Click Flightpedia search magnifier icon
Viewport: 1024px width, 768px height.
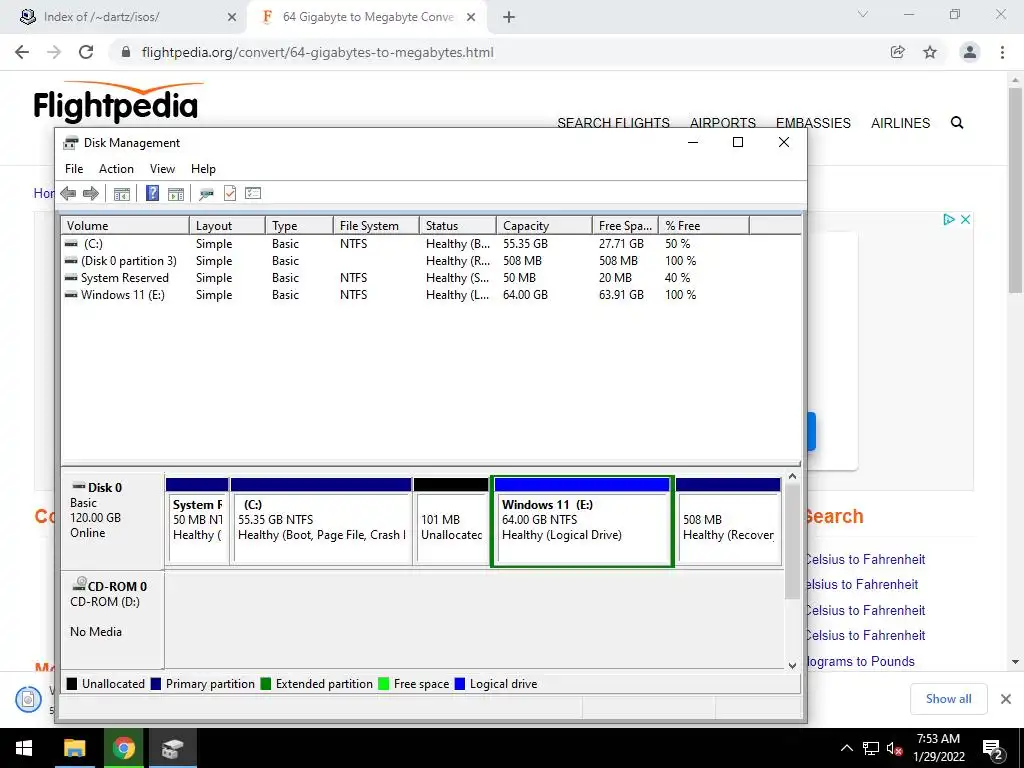957,123
